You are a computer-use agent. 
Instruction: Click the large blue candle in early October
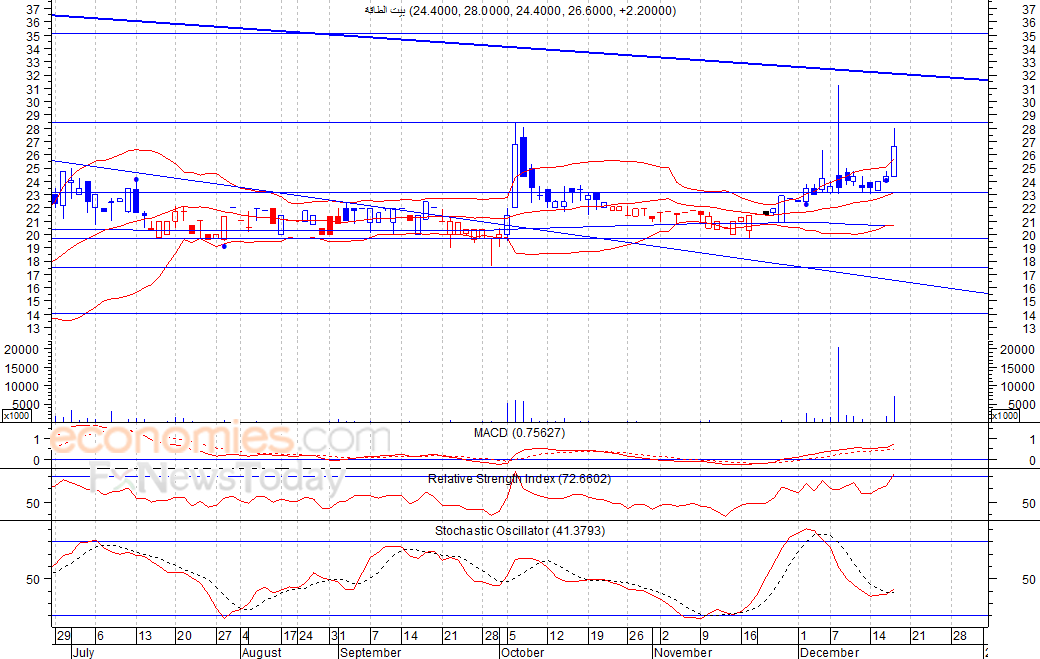(x=523, y=156)
